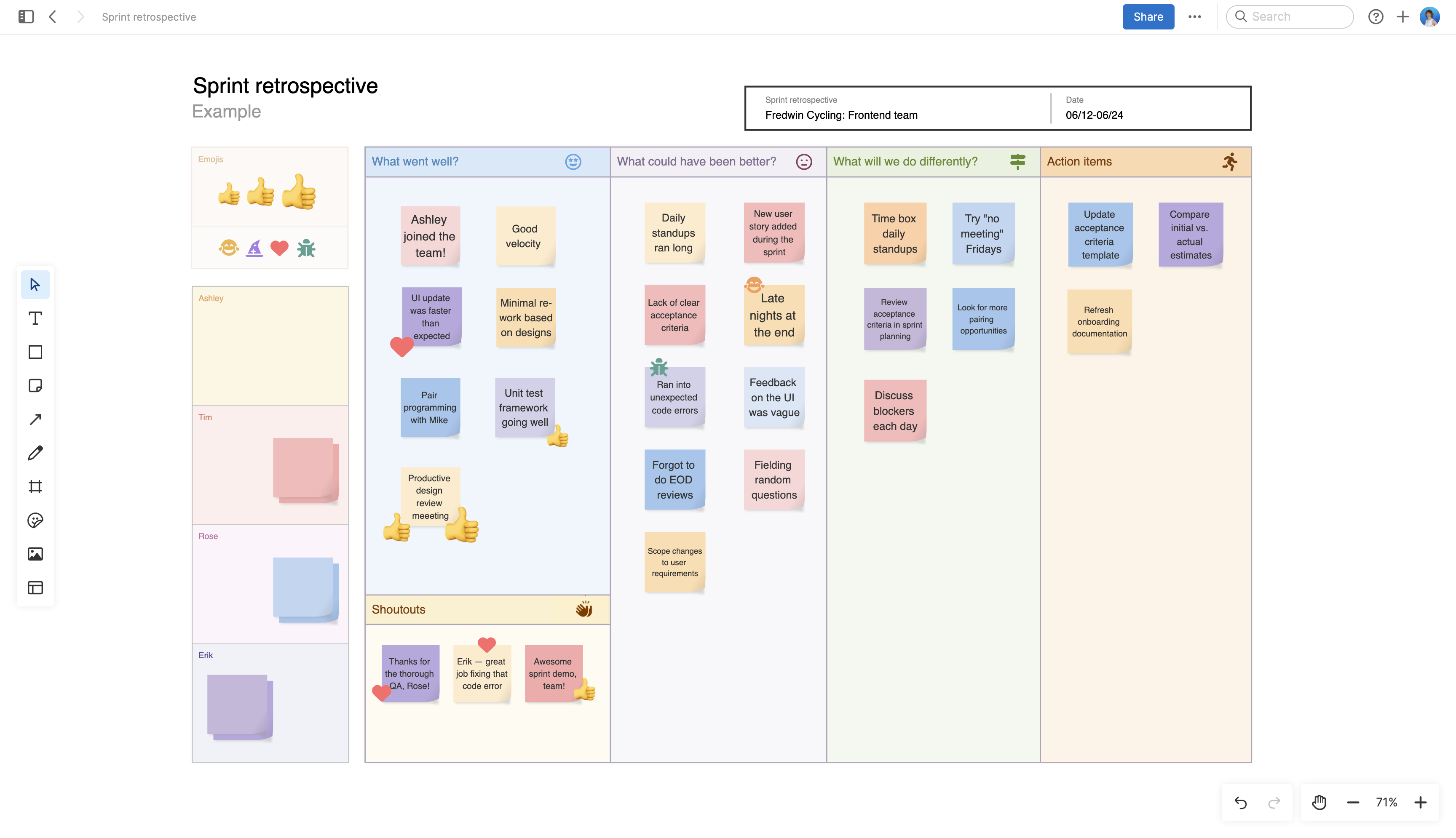Viewport: 1456px width, 838px height.
Task: Select the connector arrow tool
Action: pyautogui.click(x=35, y=419)
